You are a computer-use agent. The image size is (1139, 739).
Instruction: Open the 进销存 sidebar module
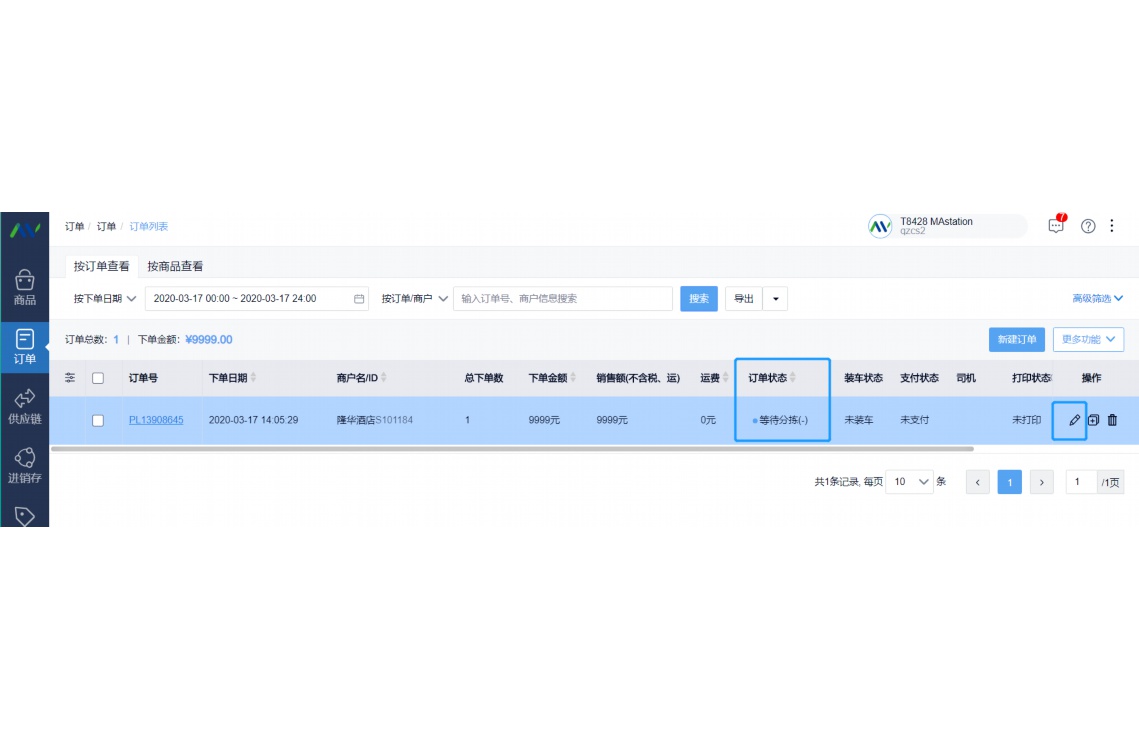pyautogui.click(x=25, y=463)
